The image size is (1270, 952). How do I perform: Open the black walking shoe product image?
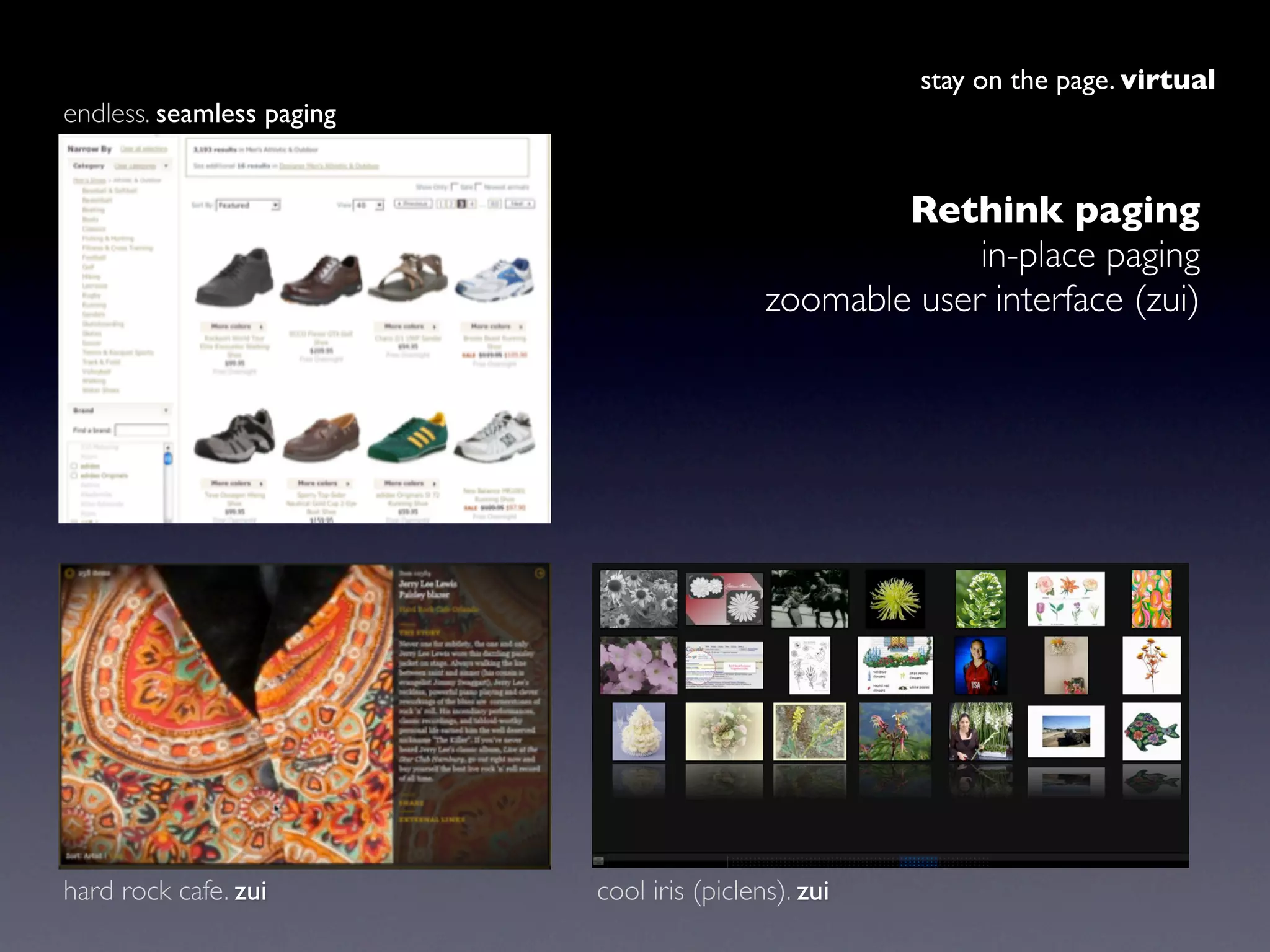click(x=234, y=276)
